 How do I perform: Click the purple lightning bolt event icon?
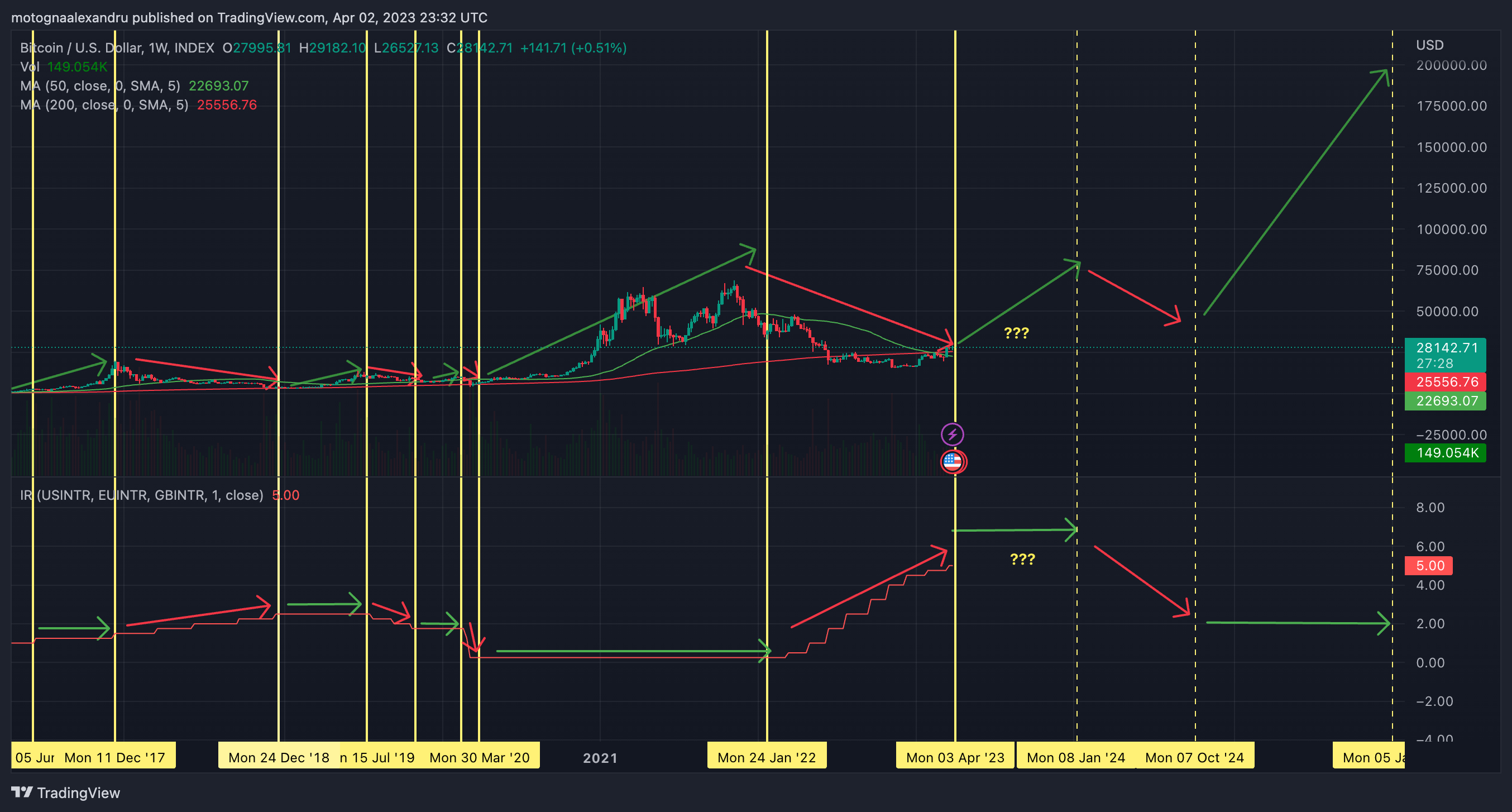pyautogui.click(x=952, y=434)
